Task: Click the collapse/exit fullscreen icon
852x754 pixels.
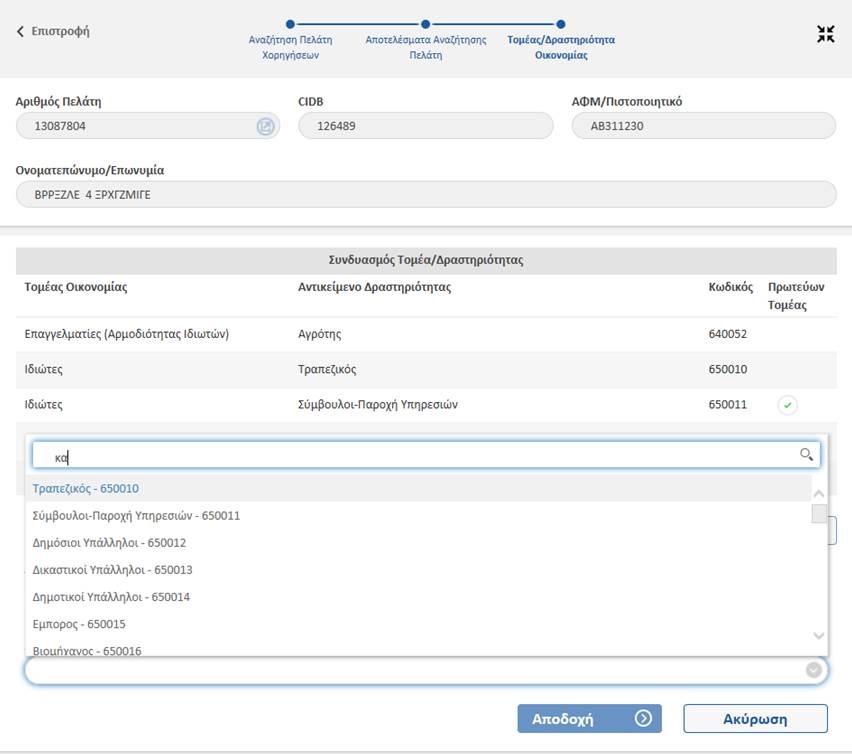Action: click(825, 34)
